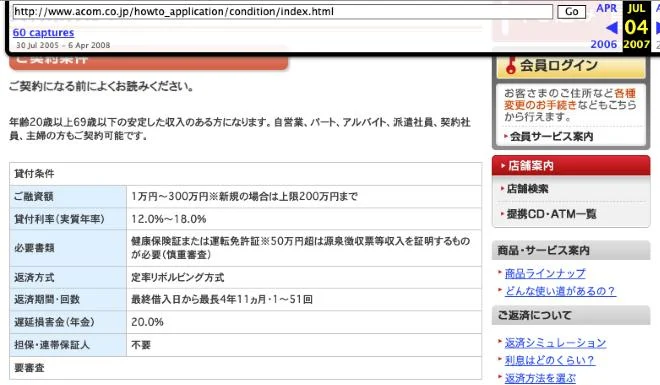Click the 12.0%～18.0% rate value

[x=168, y=219]
